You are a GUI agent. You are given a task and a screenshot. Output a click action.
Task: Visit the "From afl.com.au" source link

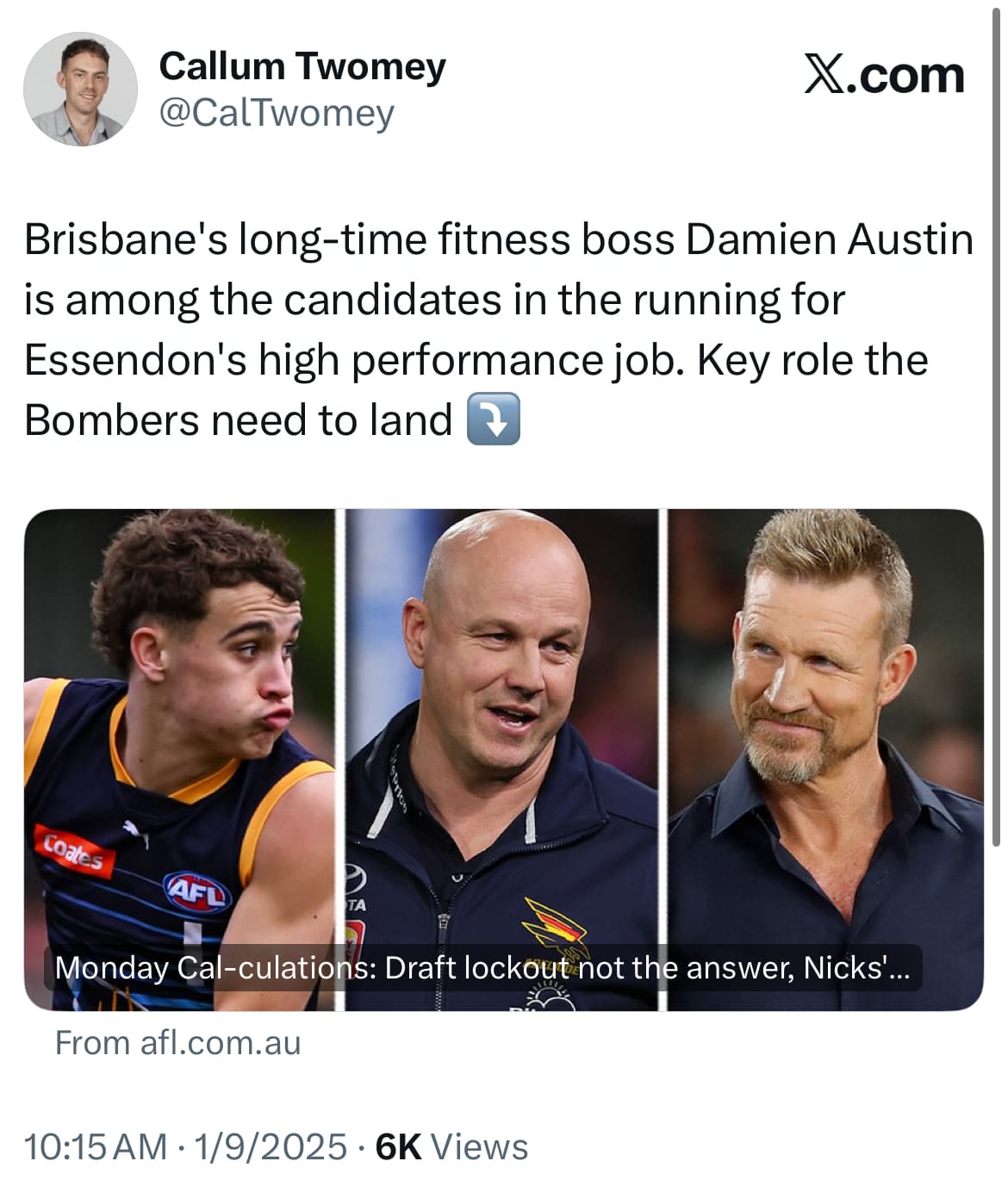coord(178,1043)
